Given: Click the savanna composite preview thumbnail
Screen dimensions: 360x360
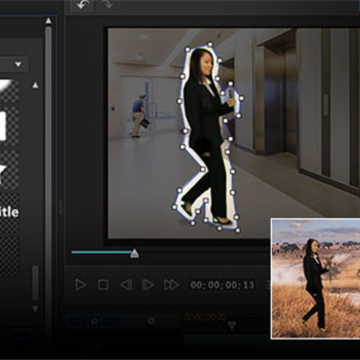Looking at the screenshot, I should pos(316,279).
